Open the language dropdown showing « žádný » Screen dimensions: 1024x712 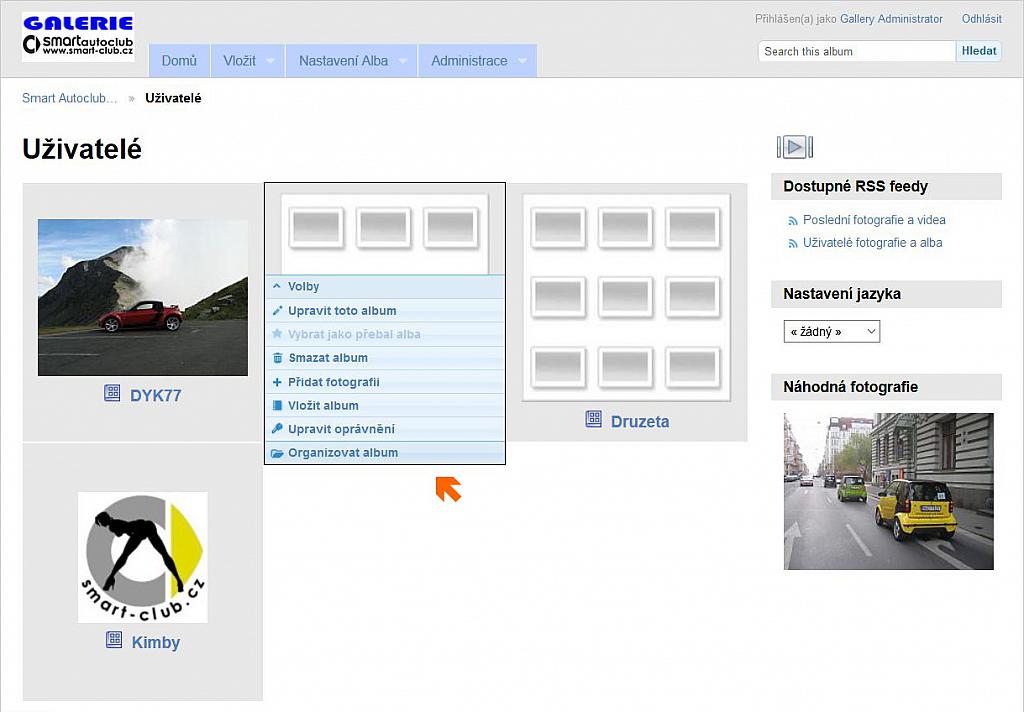click(831, 332)
